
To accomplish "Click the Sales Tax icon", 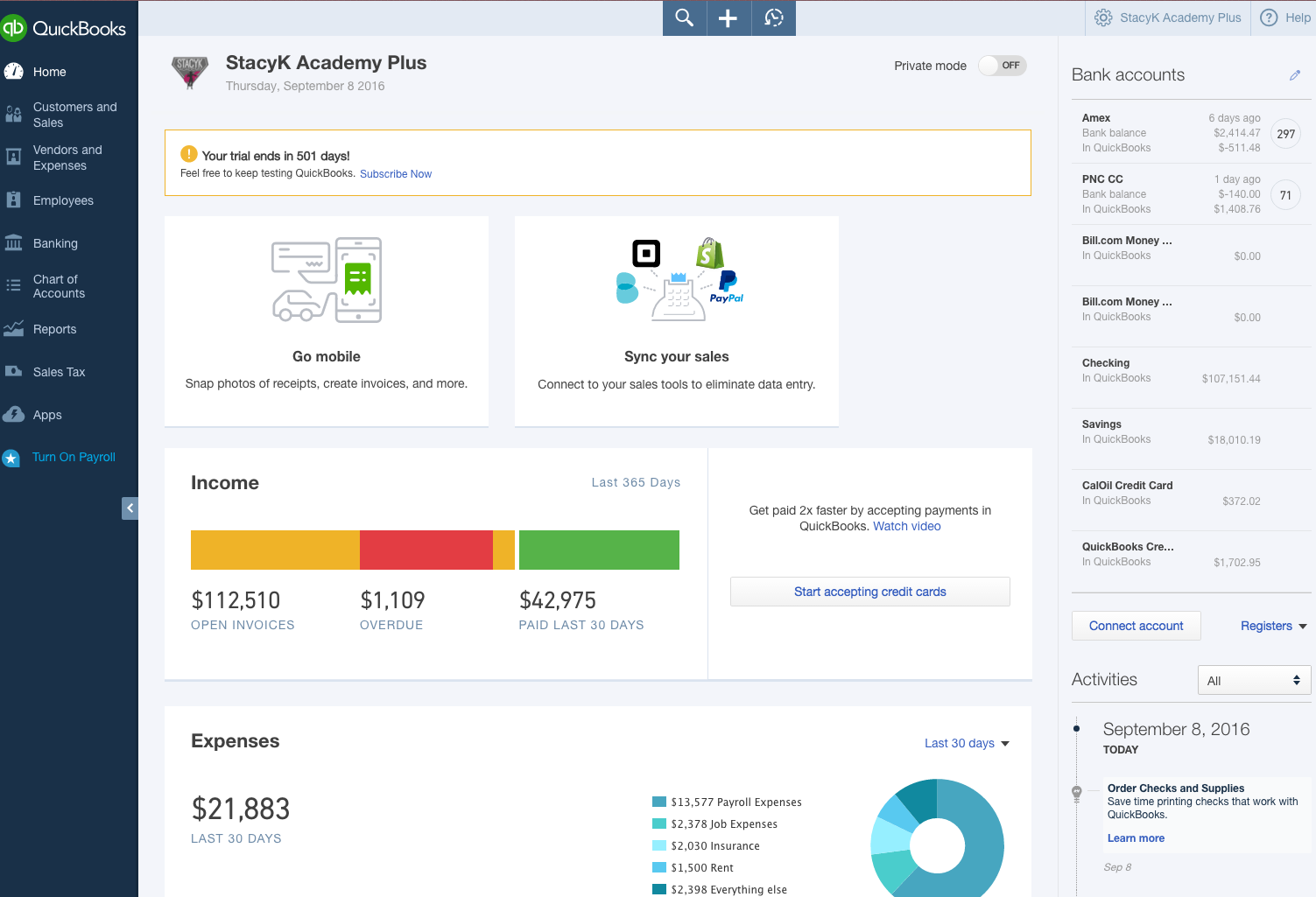I will 13,371.
